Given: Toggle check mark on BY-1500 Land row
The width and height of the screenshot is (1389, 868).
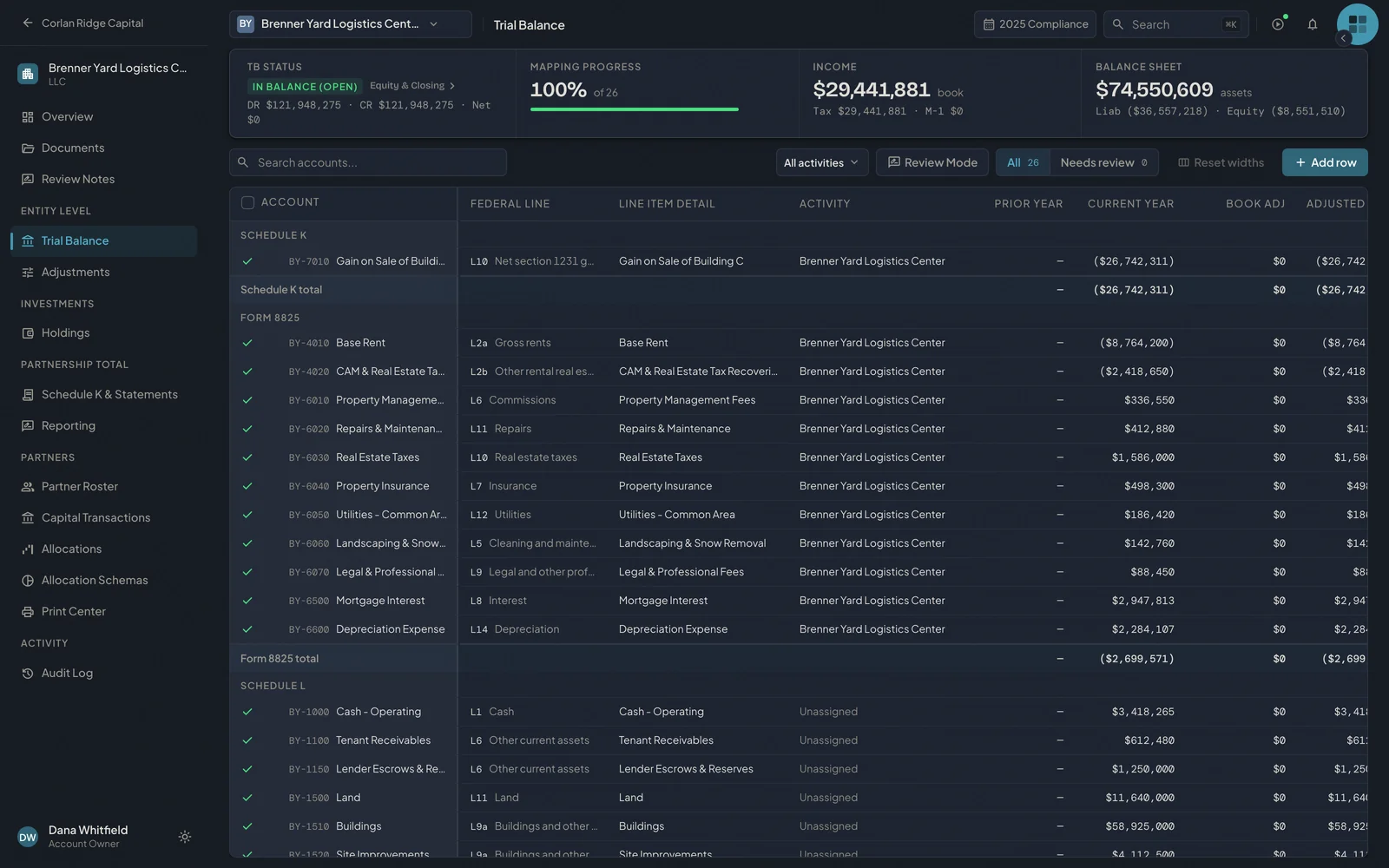Looking at the screenshot, I should click(x=247, y=798).
